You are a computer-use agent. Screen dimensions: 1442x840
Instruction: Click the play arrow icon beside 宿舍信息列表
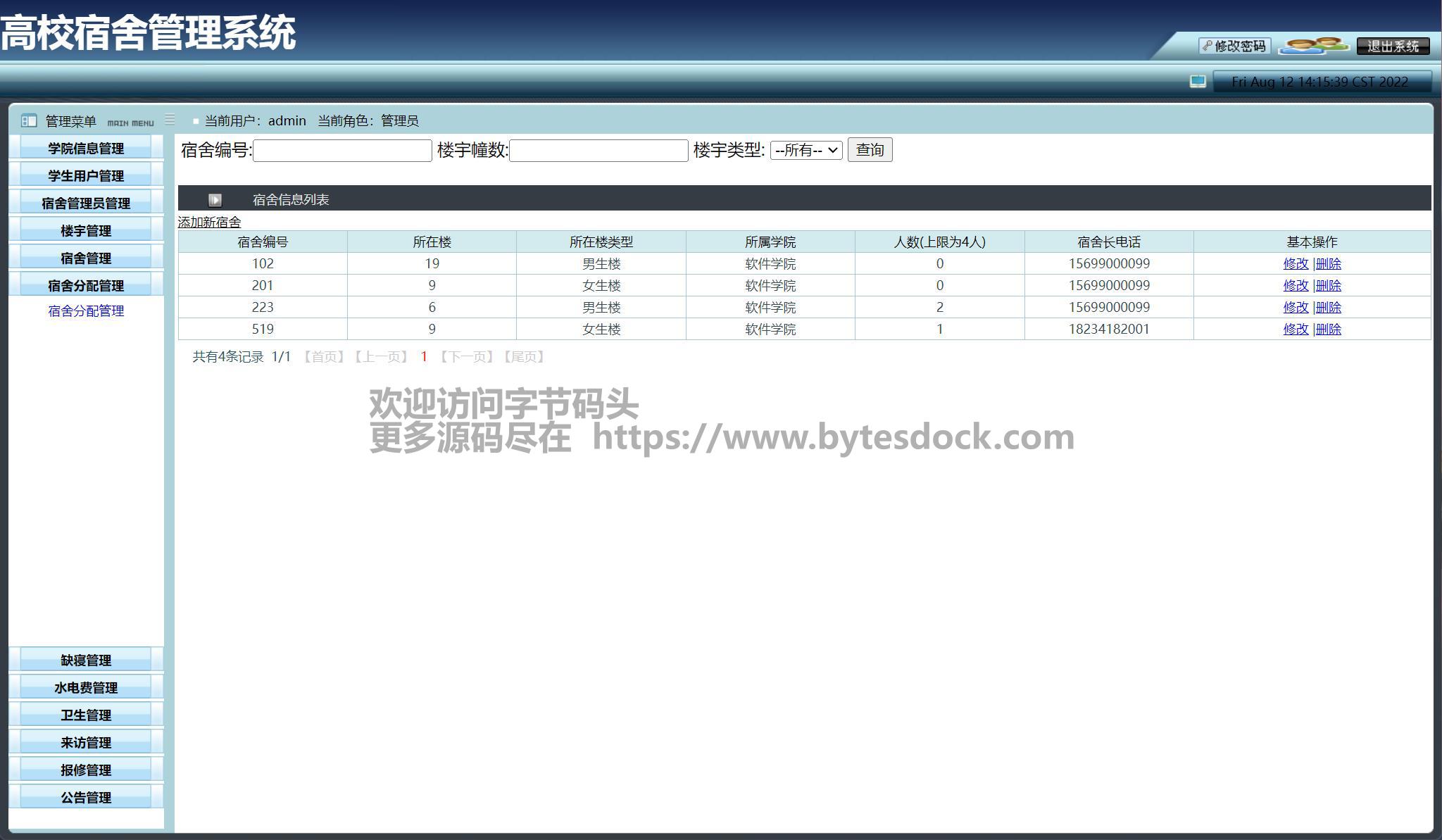(215, 200)
